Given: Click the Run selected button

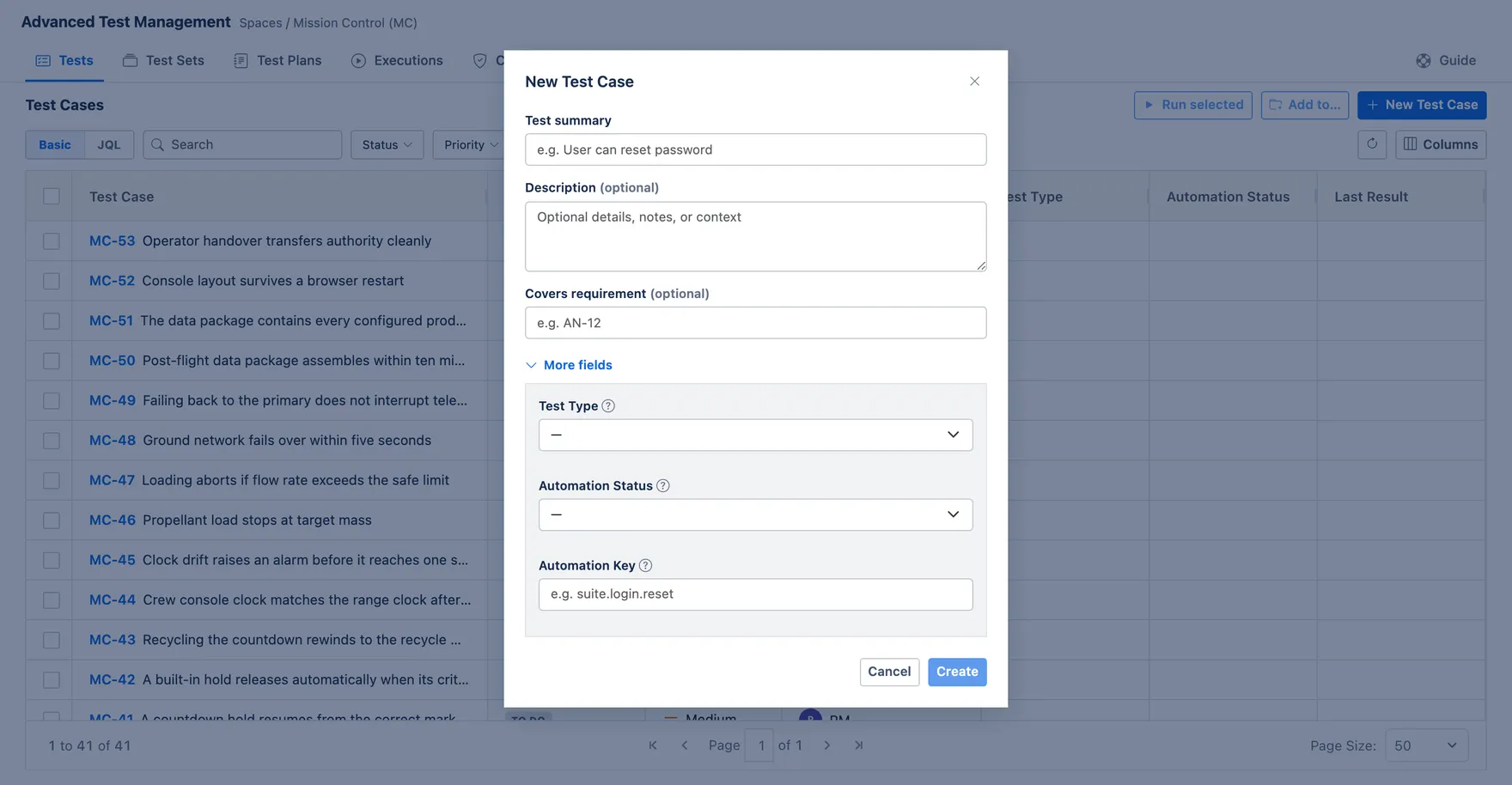Looking at the screenshot, I should pos(1193,105).
